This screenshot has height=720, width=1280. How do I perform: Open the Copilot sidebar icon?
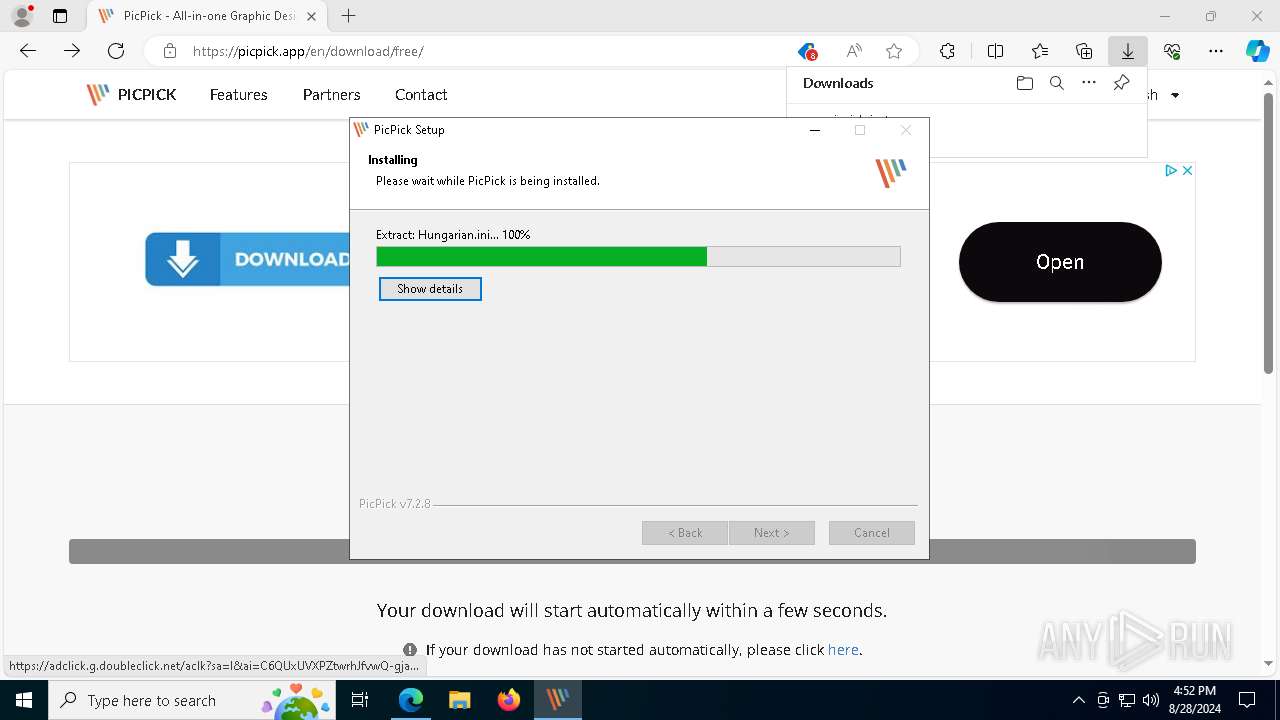(x=1258, y=51)
